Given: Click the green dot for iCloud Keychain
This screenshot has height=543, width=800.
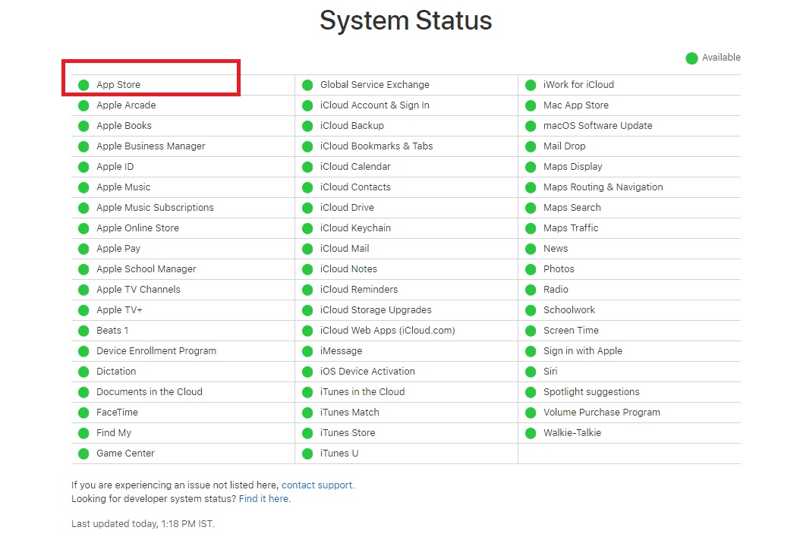Looking at the screenshot, I should [x=307, y=229].
